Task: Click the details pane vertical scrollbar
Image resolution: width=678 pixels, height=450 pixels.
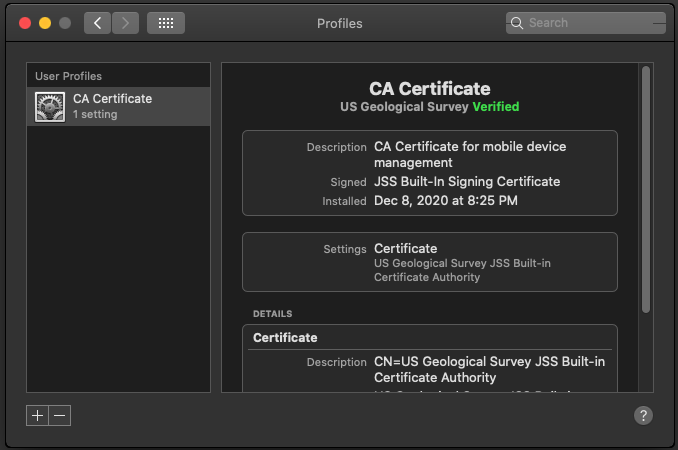Action: tap(646, 189)
